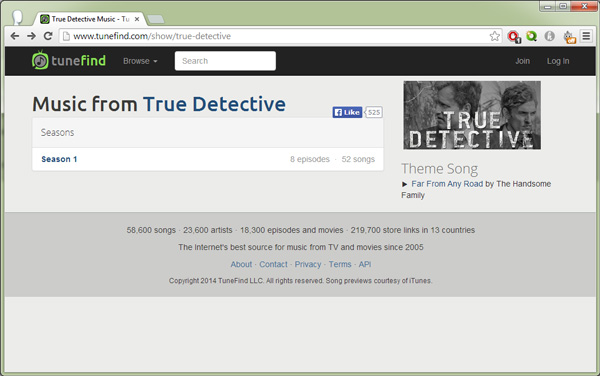The width and height of the screenshot is (600, 376).
Task: Open the Chrome hamburger menu
Action: pyautogui.click(x=586, y=36)
